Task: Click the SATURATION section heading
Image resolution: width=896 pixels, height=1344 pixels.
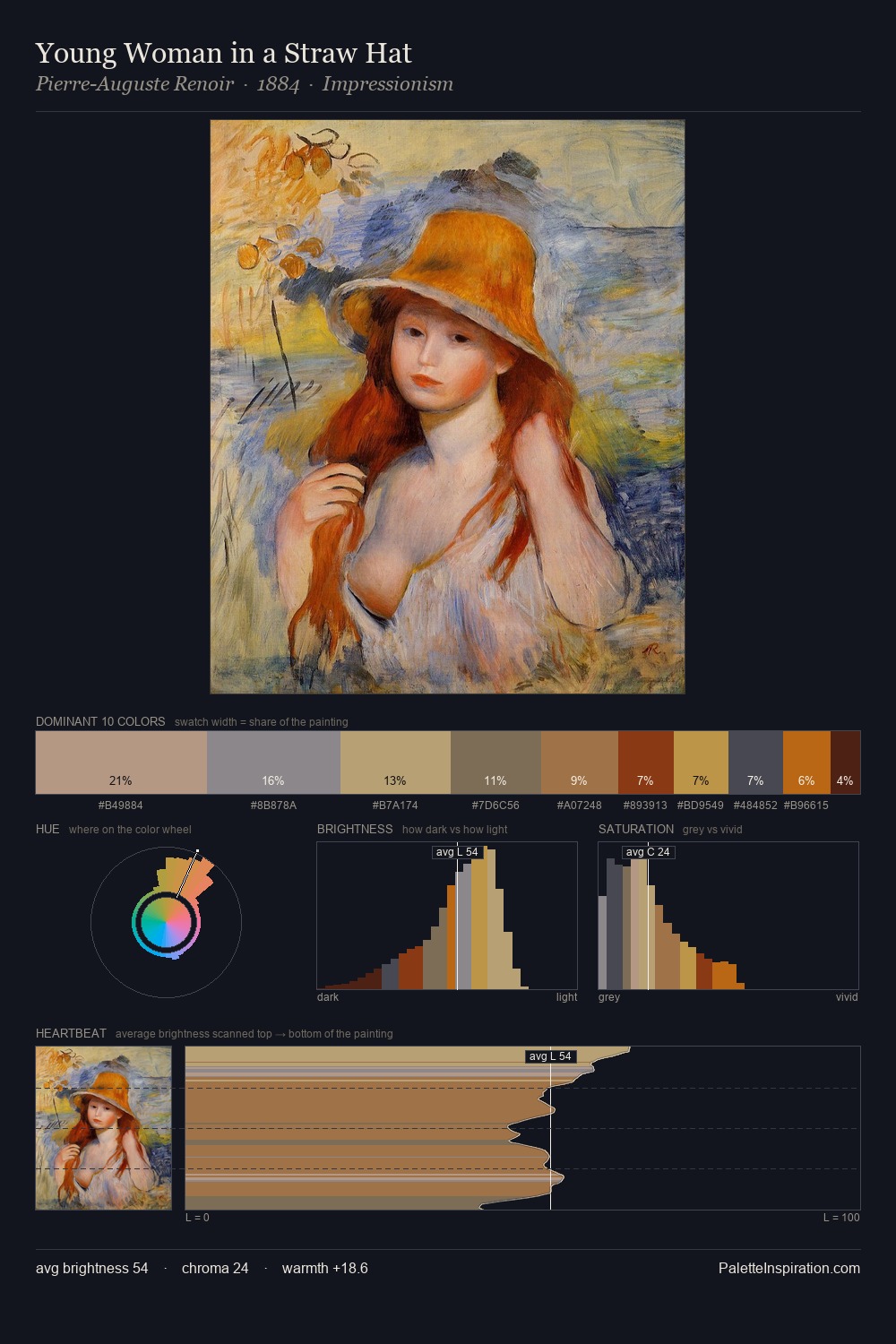Action: 636,829
